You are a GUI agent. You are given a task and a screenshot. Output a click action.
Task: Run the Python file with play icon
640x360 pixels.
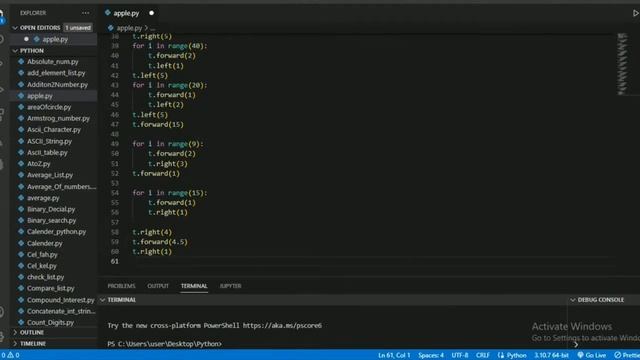(635, 13)
